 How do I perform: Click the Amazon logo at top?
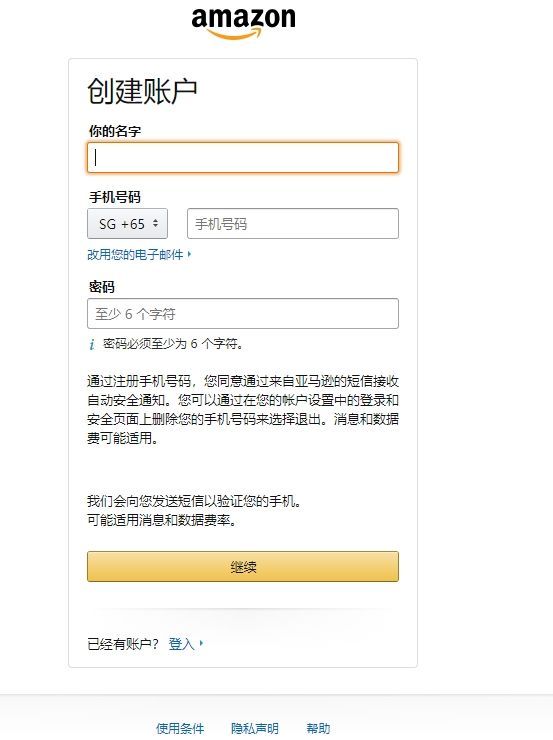(x=243, y=23)
